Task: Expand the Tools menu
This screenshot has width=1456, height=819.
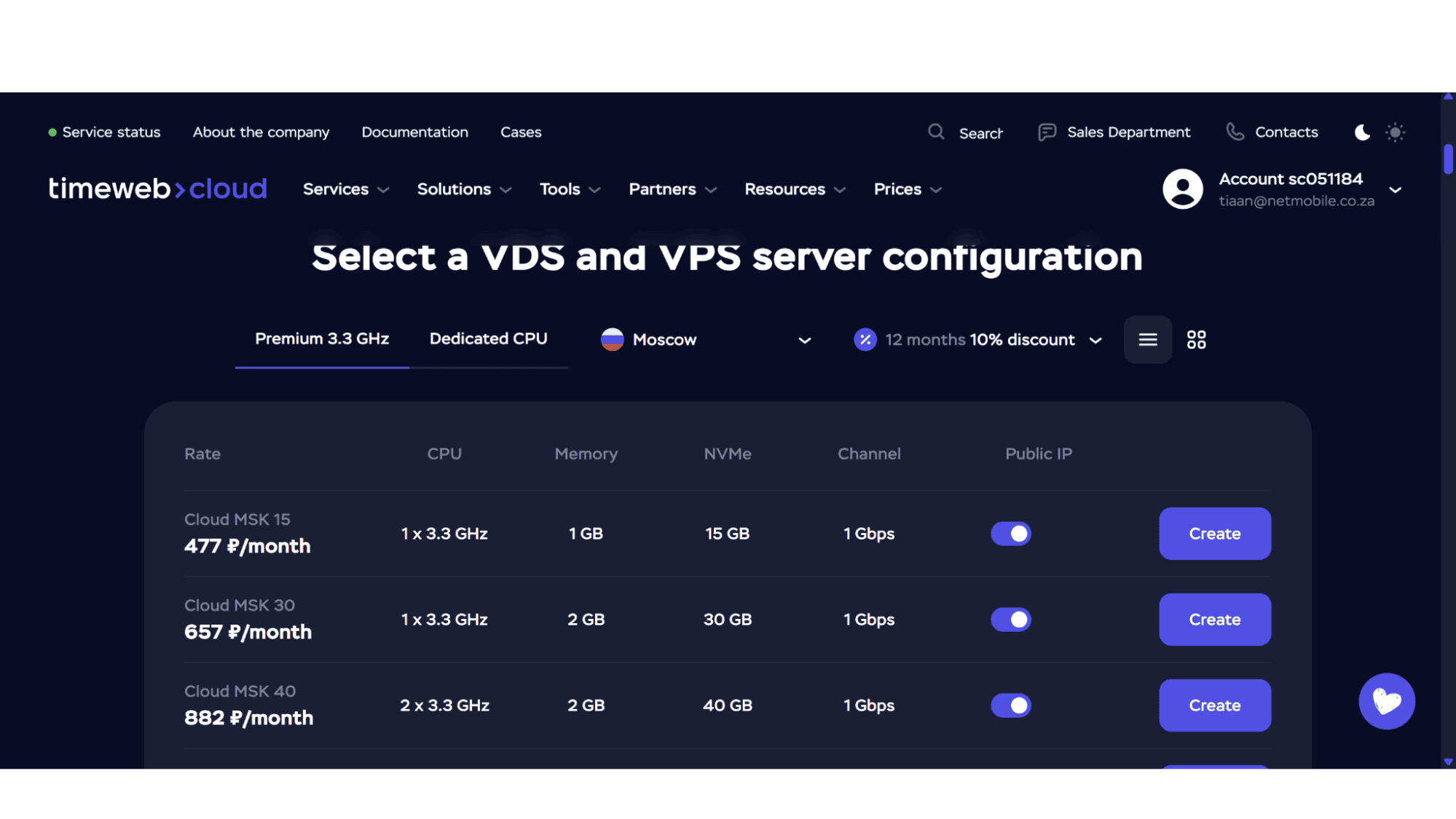Action: 570,189
